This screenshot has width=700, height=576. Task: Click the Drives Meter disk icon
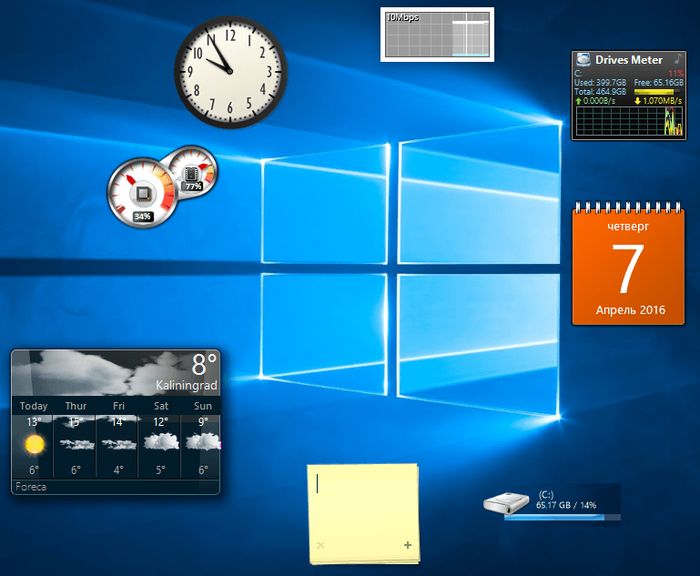tap(584, 60)
